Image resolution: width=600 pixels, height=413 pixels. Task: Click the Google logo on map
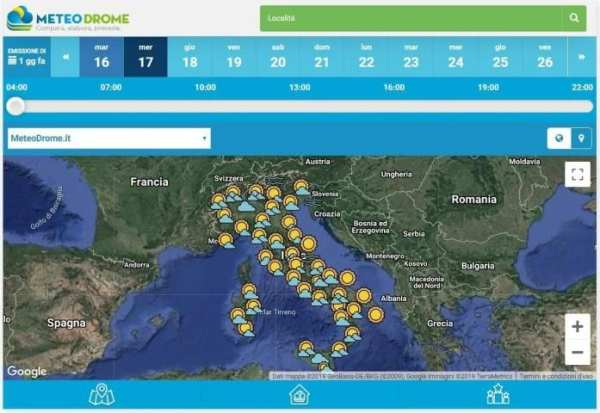pos(27,371)
